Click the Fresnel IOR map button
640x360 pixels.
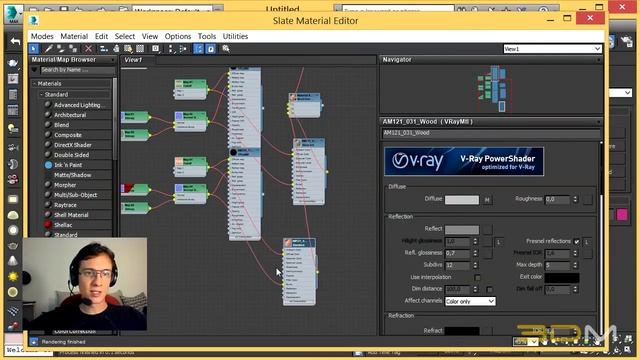[x=587, y=253]
